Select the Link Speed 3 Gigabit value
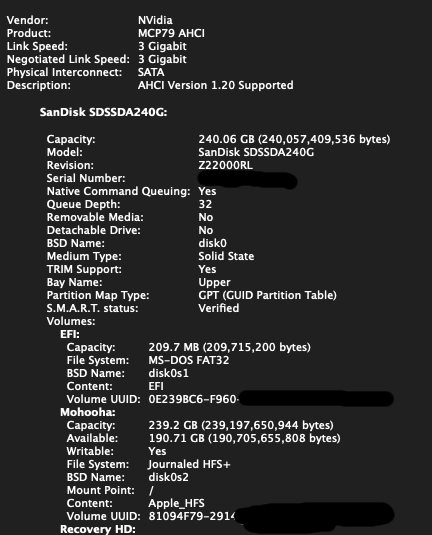 pos(162,46)
